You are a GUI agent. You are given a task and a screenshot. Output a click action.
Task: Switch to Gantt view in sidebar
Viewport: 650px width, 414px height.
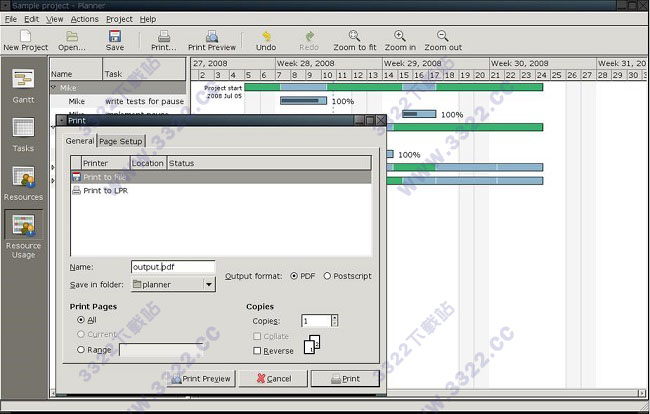pyautogui.click(x=23, y=85)
